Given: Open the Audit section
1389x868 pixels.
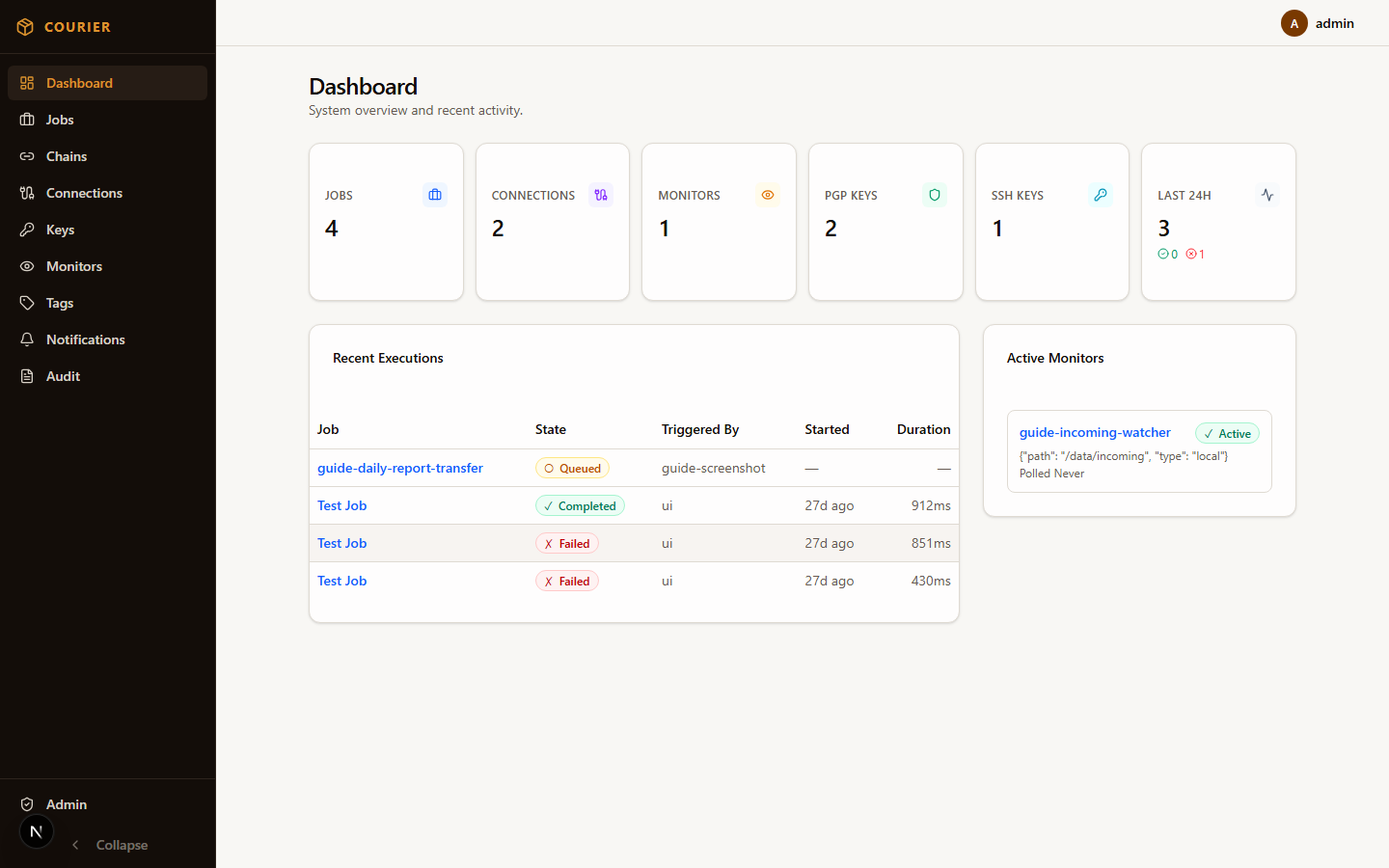Looking at the screenshot, I should (61, 376).
